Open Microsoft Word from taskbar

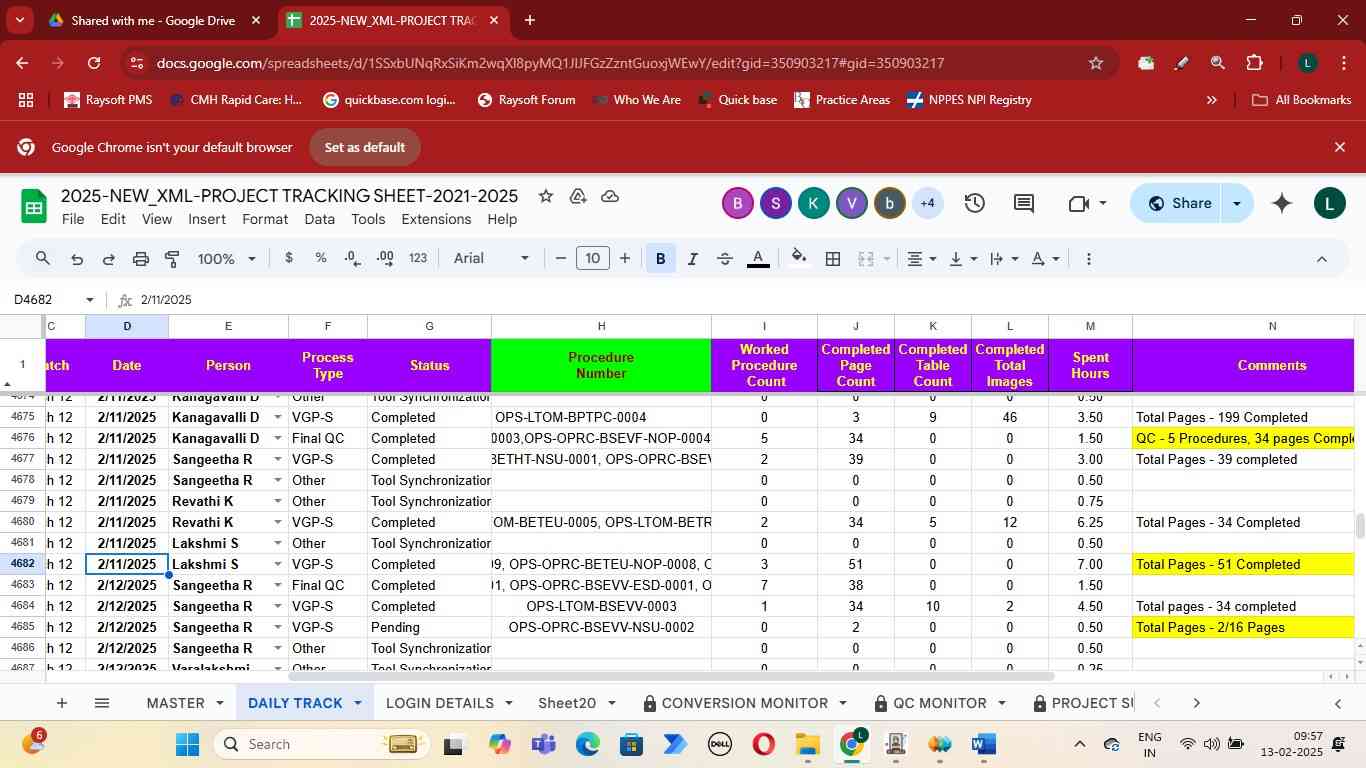(983, 745)
